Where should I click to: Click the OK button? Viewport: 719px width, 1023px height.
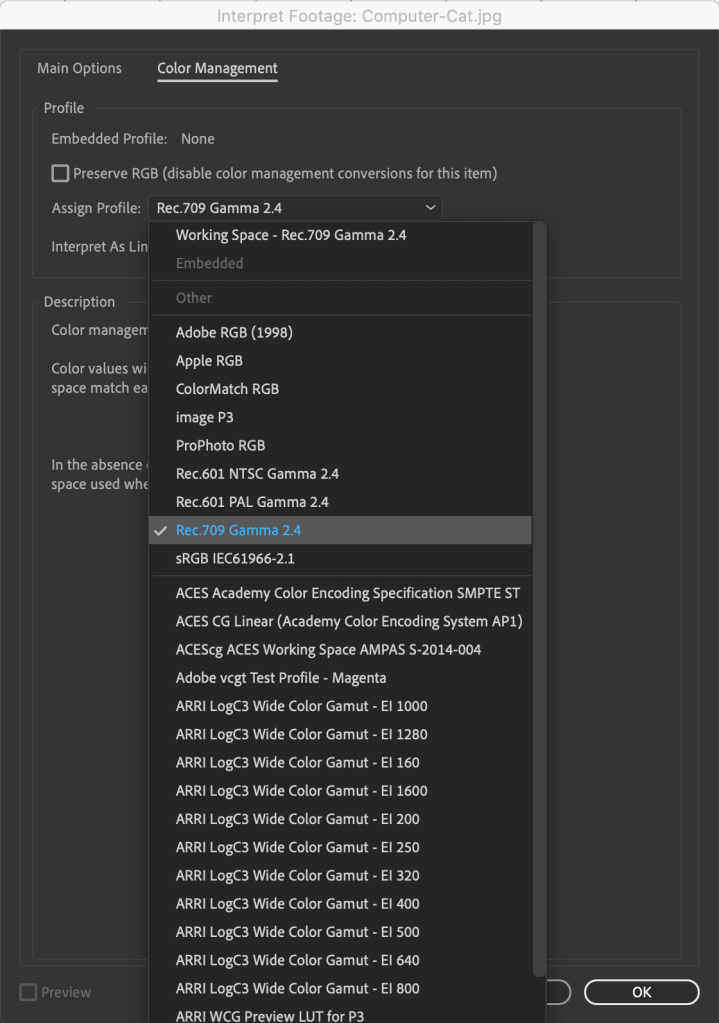[641, 992]
